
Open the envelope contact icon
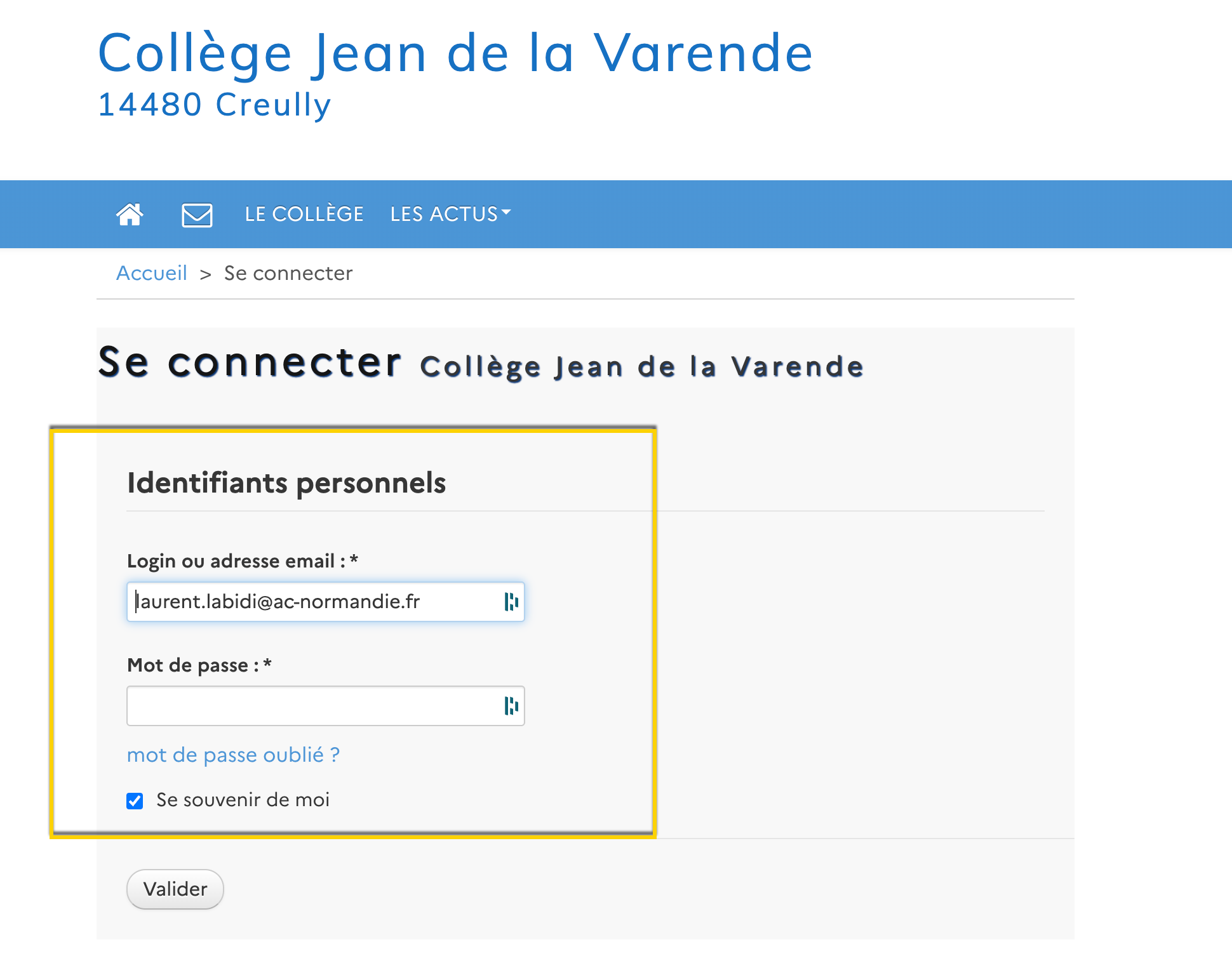coord(197,215)
